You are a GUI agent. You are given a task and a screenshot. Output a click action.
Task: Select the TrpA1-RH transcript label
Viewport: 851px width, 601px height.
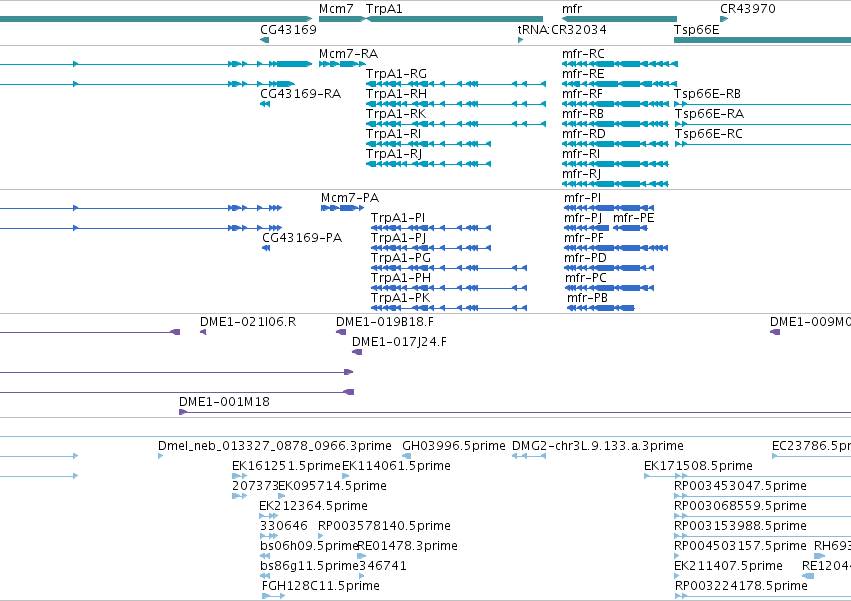coord(396,94)
